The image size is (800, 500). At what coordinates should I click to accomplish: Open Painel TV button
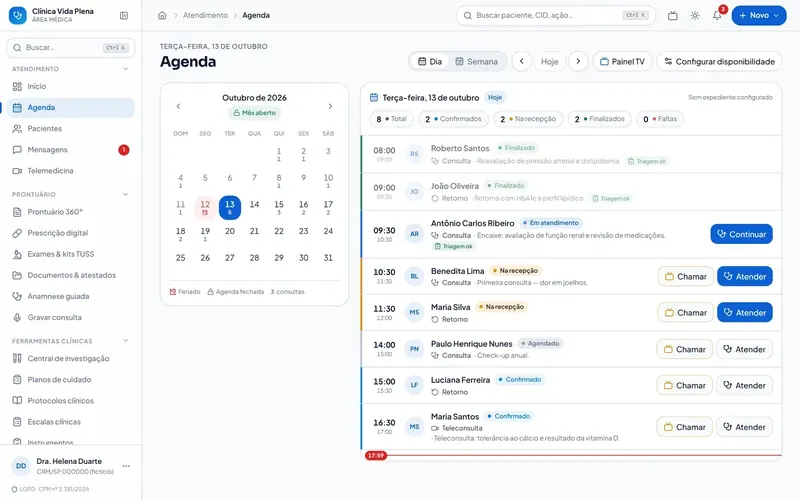622,61
